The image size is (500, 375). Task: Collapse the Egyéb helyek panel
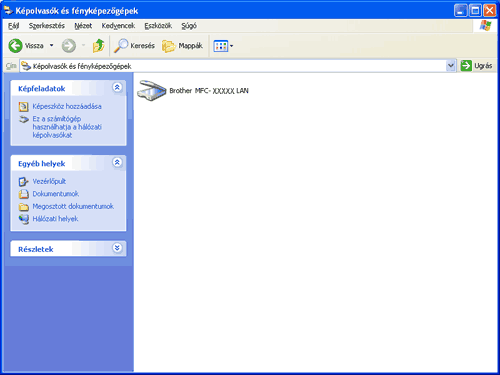pos(117,162)
